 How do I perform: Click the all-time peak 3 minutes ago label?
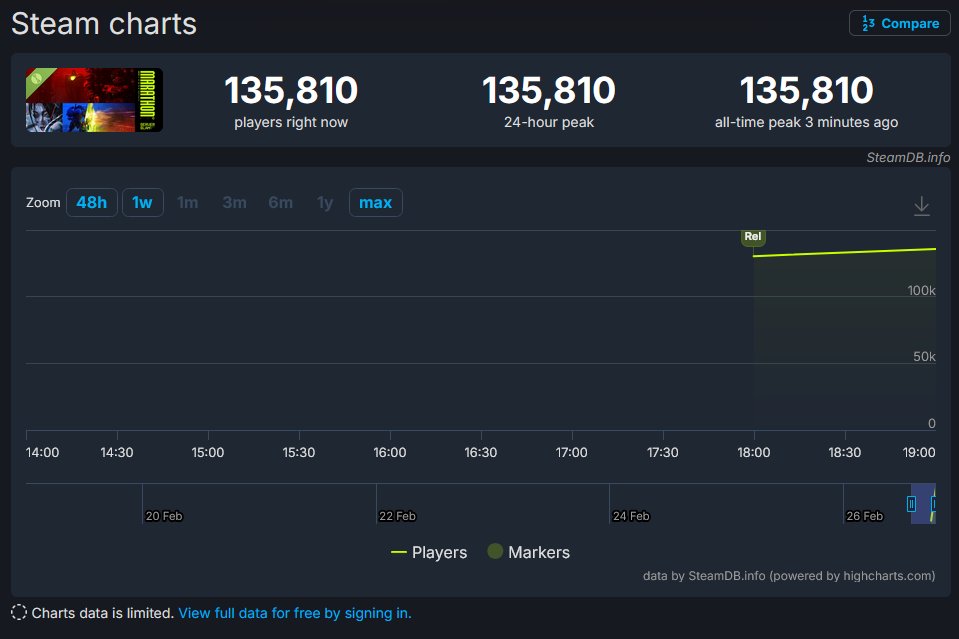(x=806, y=122)
